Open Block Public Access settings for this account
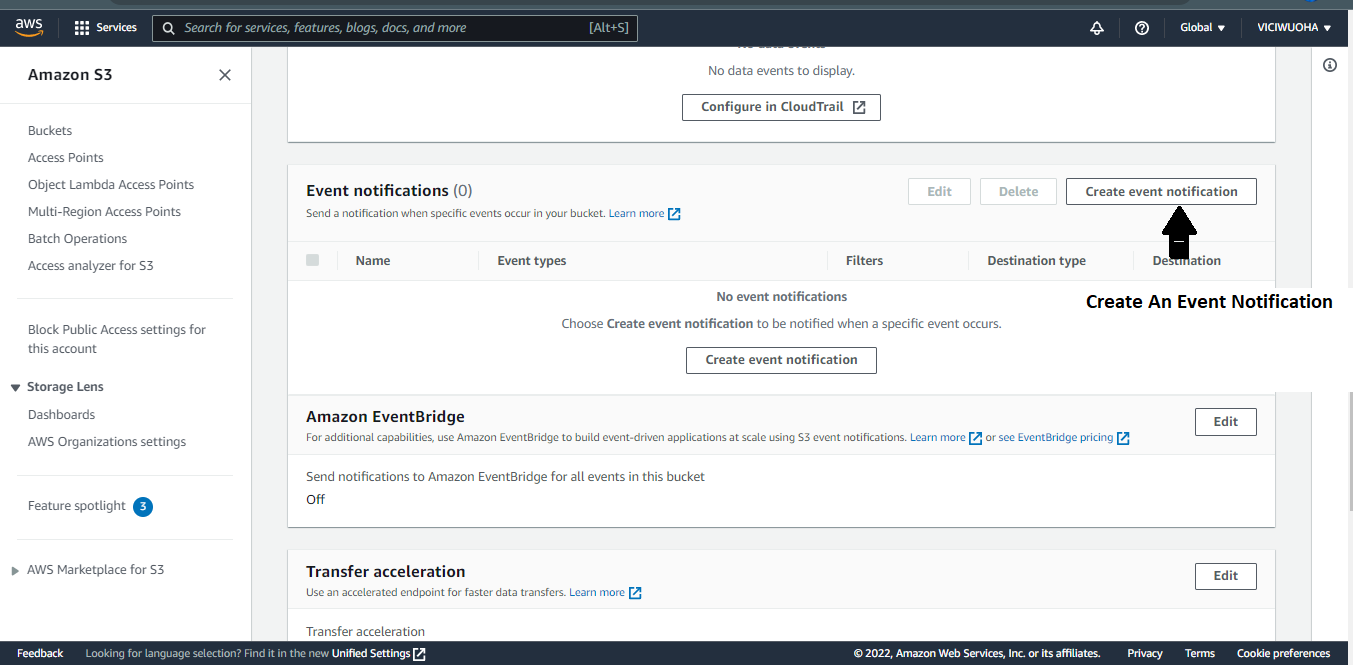The height and width of the screenshot is (665, 1353). [117, 339]
